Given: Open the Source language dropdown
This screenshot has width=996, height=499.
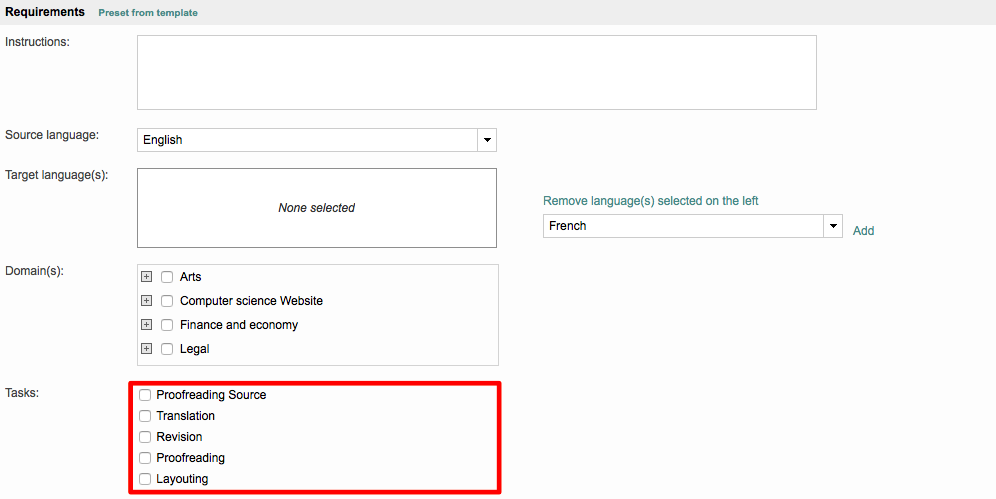Looking at the screenshot, I should 316,140.
